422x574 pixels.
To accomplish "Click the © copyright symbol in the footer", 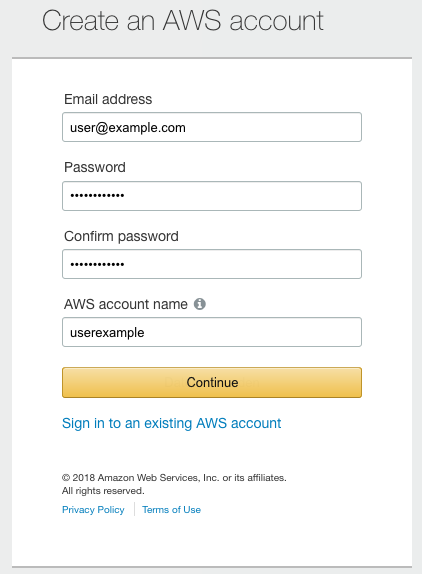I will tap(66, 478).
